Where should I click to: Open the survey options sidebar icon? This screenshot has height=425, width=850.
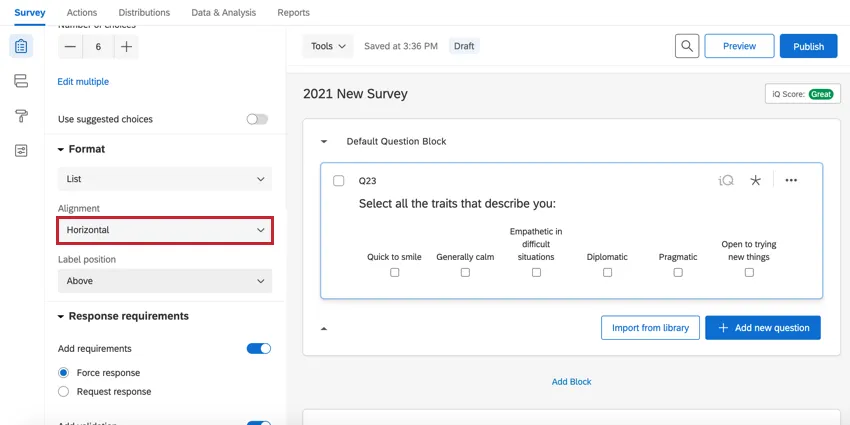coord(21,150)
